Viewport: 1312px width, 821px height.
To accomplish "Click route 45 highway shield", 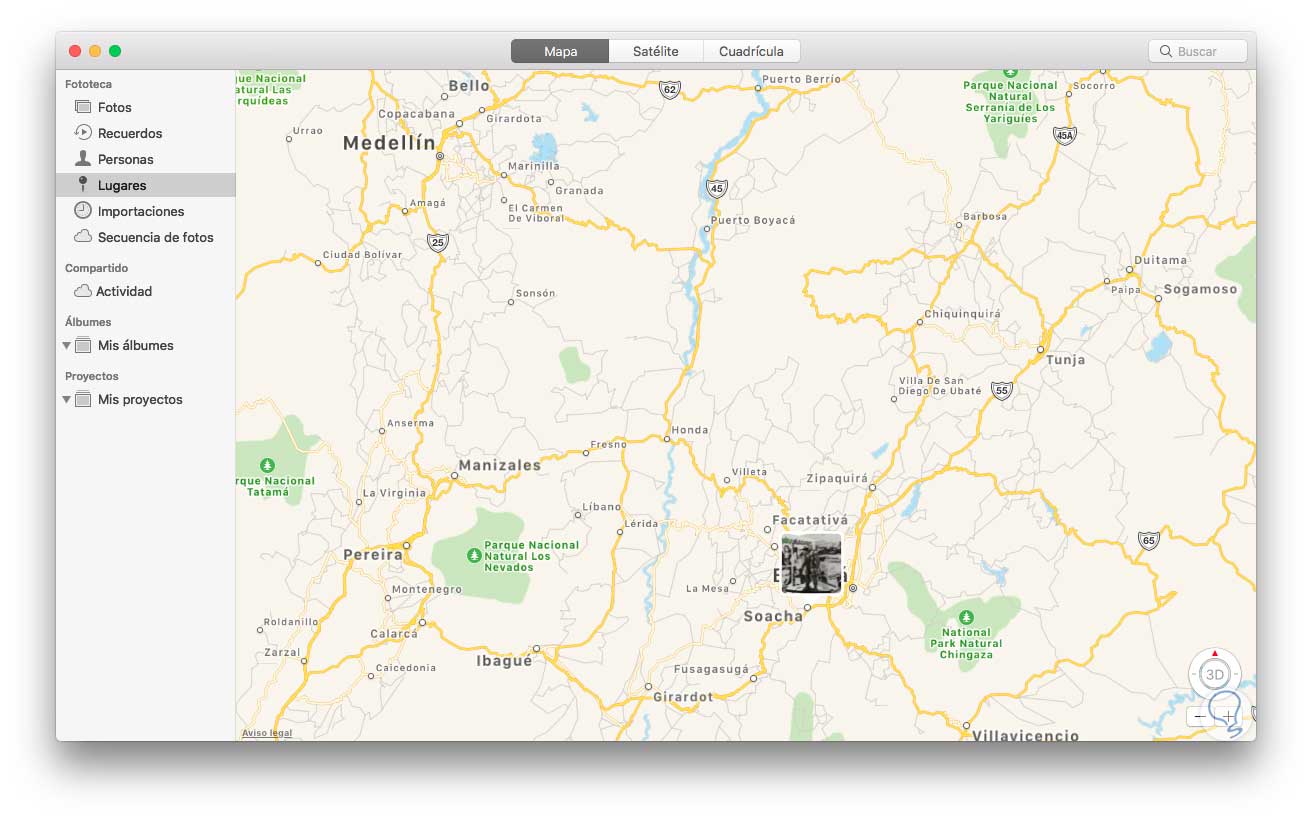I will [x=716, y=188].
